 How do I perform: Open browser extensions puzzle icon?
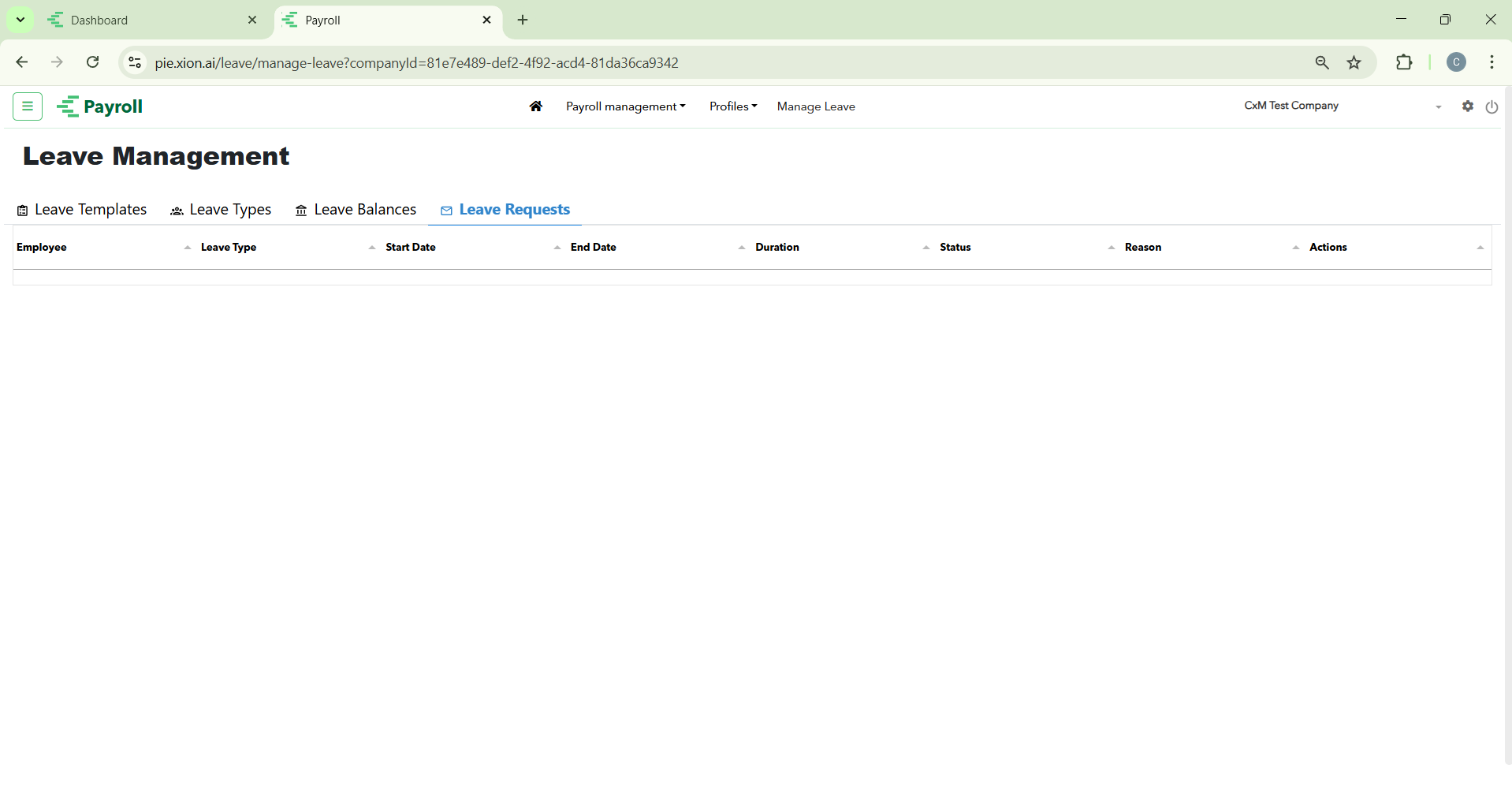1403,63
